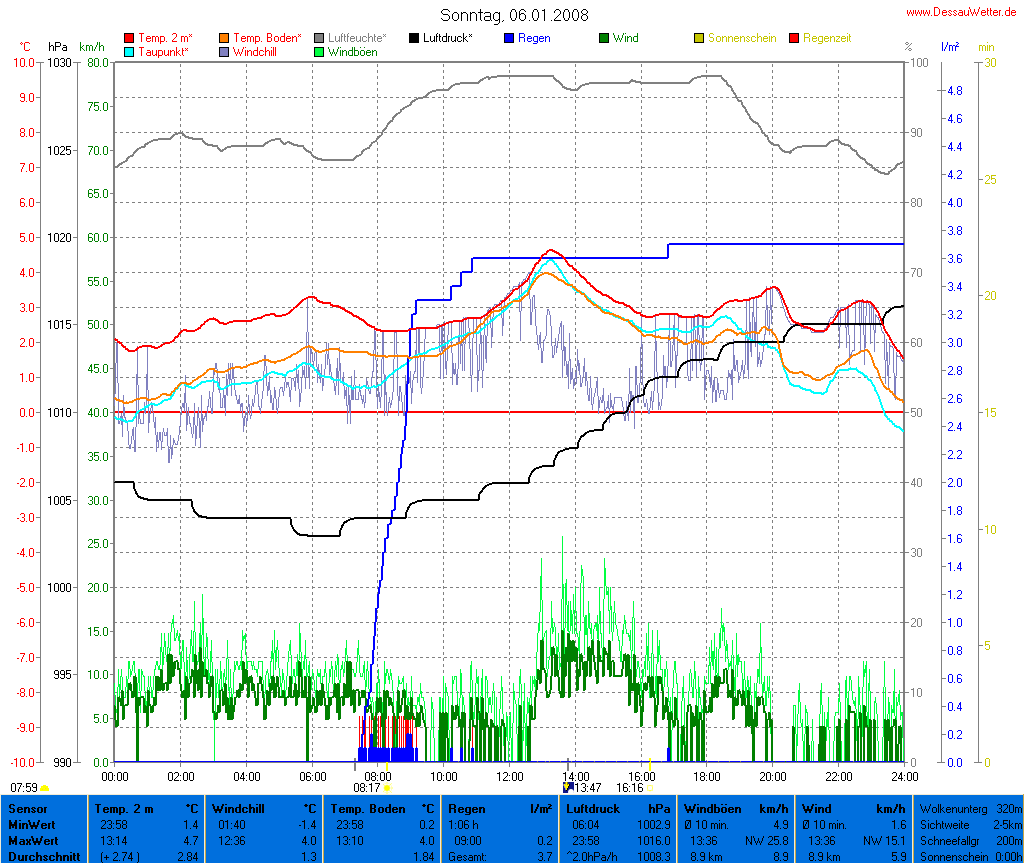Click the moon marker beside 13:47
1024x863 pixels.
click(568, 787)
